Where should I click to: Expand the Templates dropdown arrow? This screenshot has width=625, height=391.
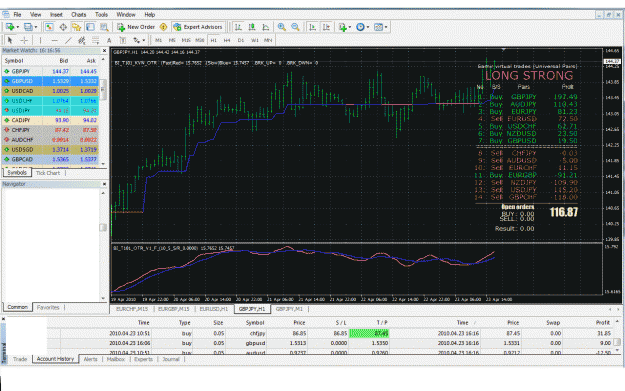coord(386,27)
